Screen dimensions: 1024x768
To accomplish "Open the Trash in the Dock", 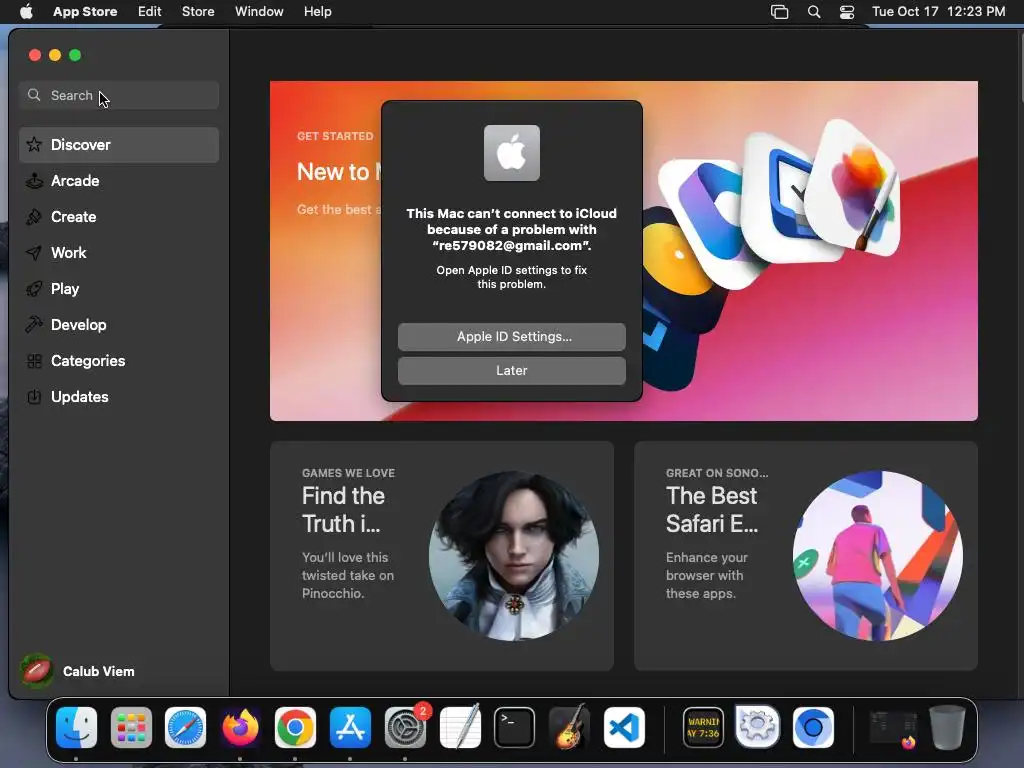I will click(947, 727).
